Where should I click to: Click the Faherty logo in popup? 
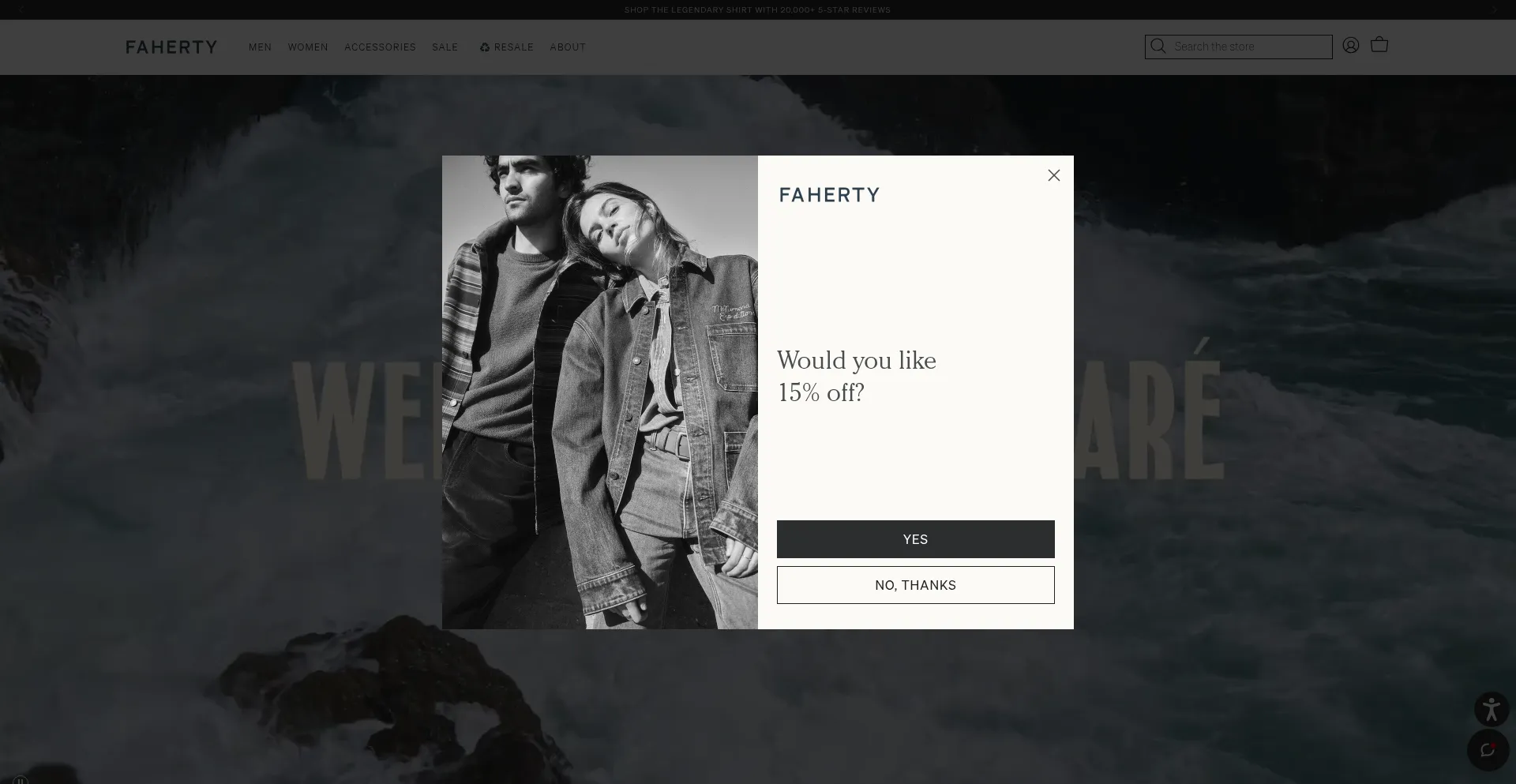click(x=829, y=195)
